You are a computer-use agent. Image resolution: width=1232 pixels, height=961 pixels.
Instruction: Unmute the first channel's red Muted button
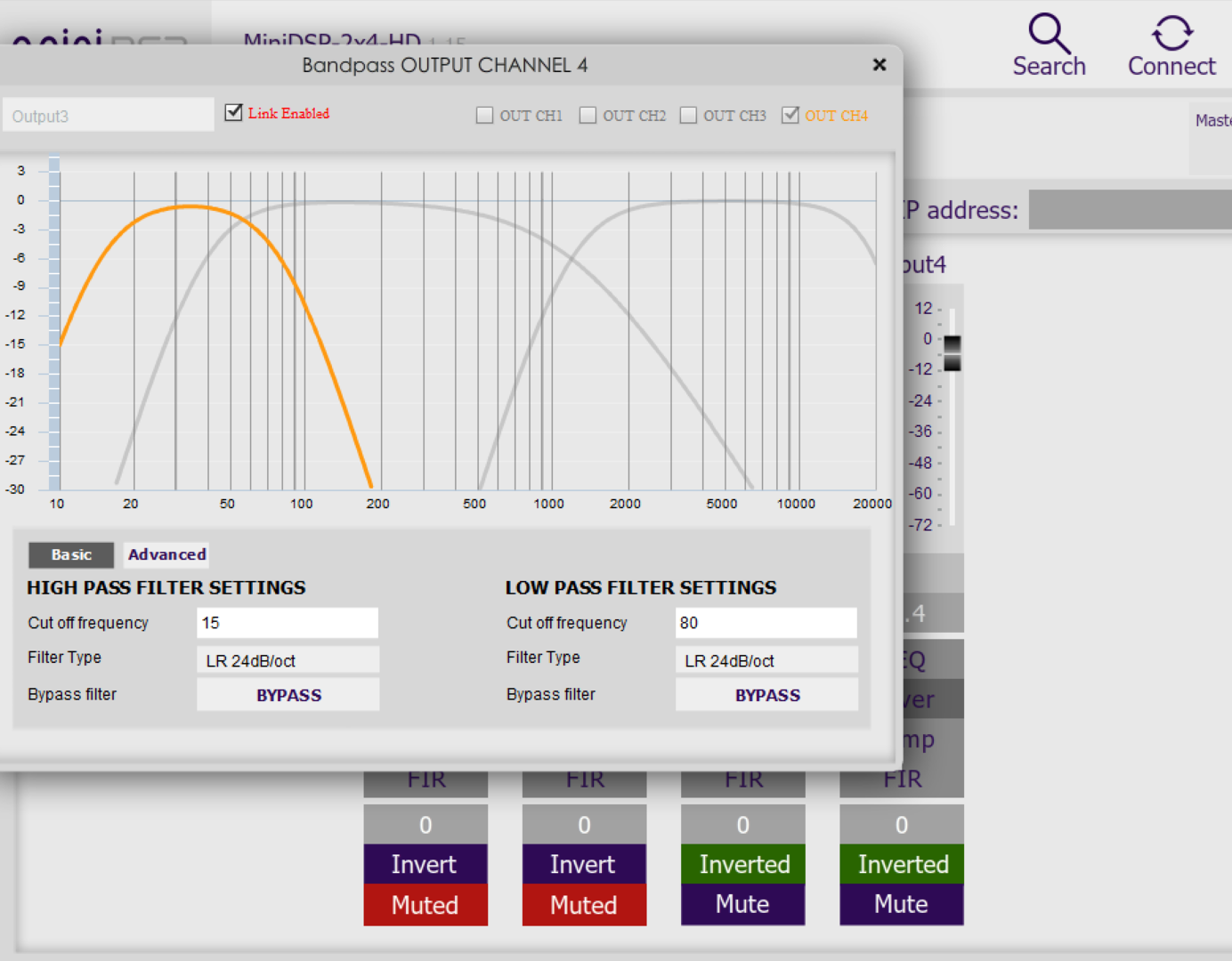tap(426, 905)
